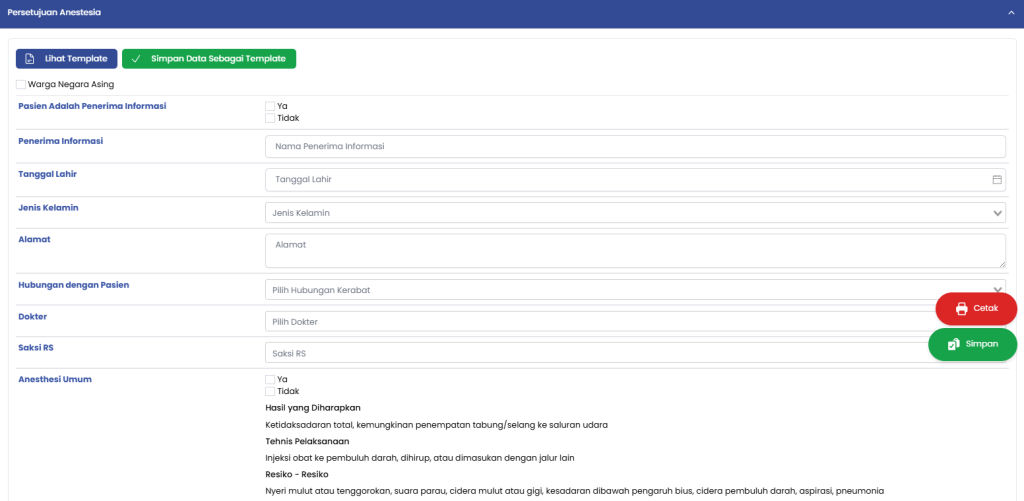Click the save icon on Simpan button
The width and height of the screenshot is (1024, 501).
pyautogui.click(x=954, y=344)
